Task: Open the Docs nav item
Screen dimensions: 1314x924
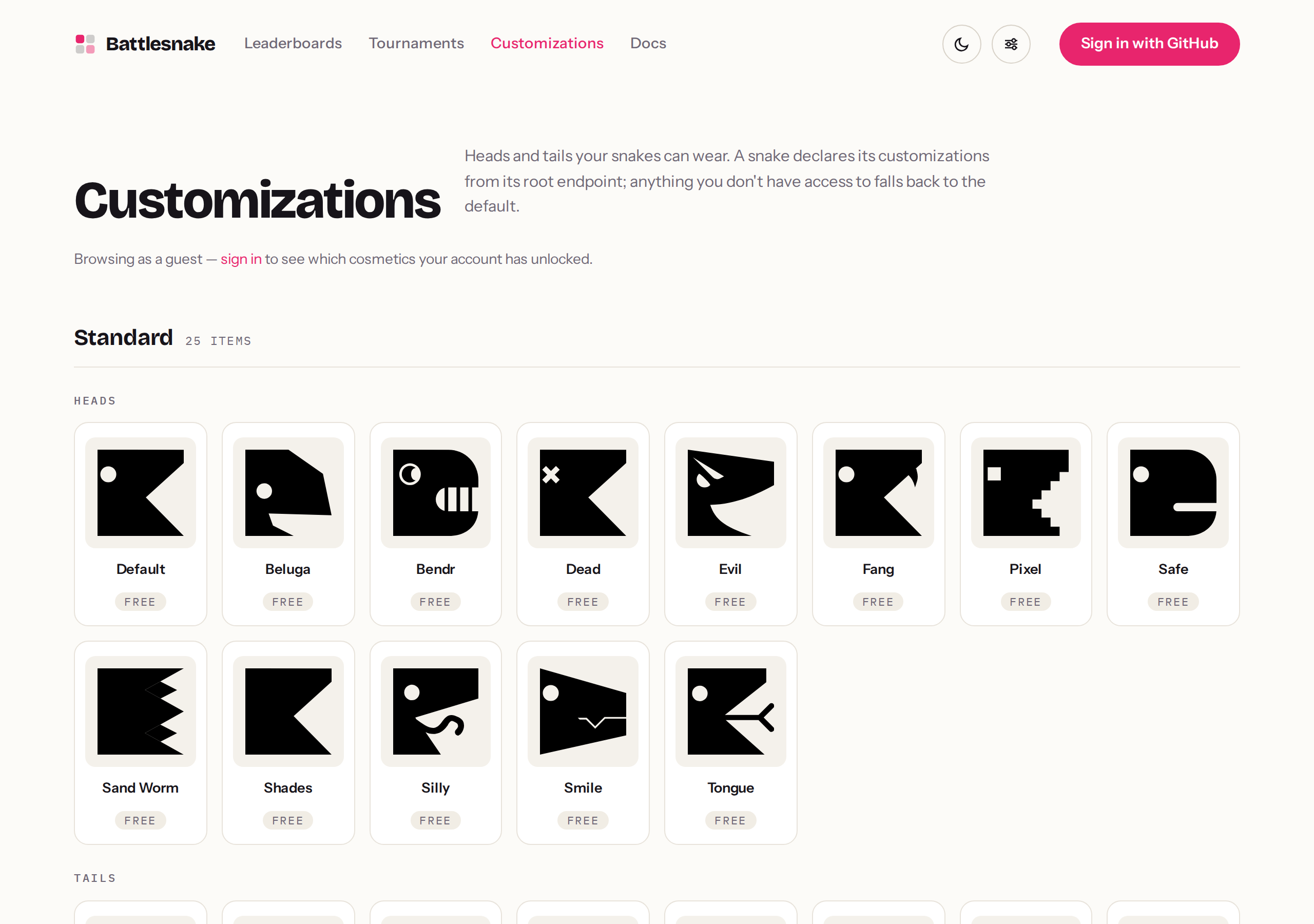Action: pyautogui.click(x=648, y=44)
